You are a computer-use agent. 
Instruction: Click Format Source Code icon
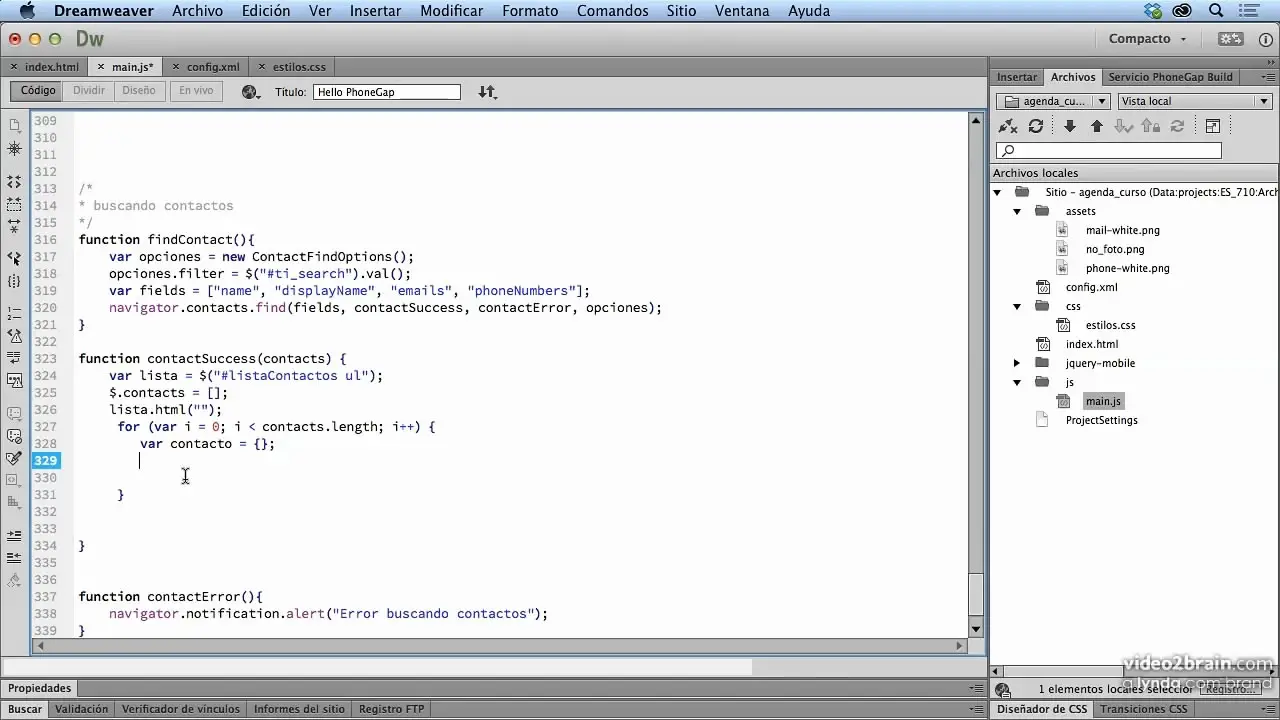point(14,580)
